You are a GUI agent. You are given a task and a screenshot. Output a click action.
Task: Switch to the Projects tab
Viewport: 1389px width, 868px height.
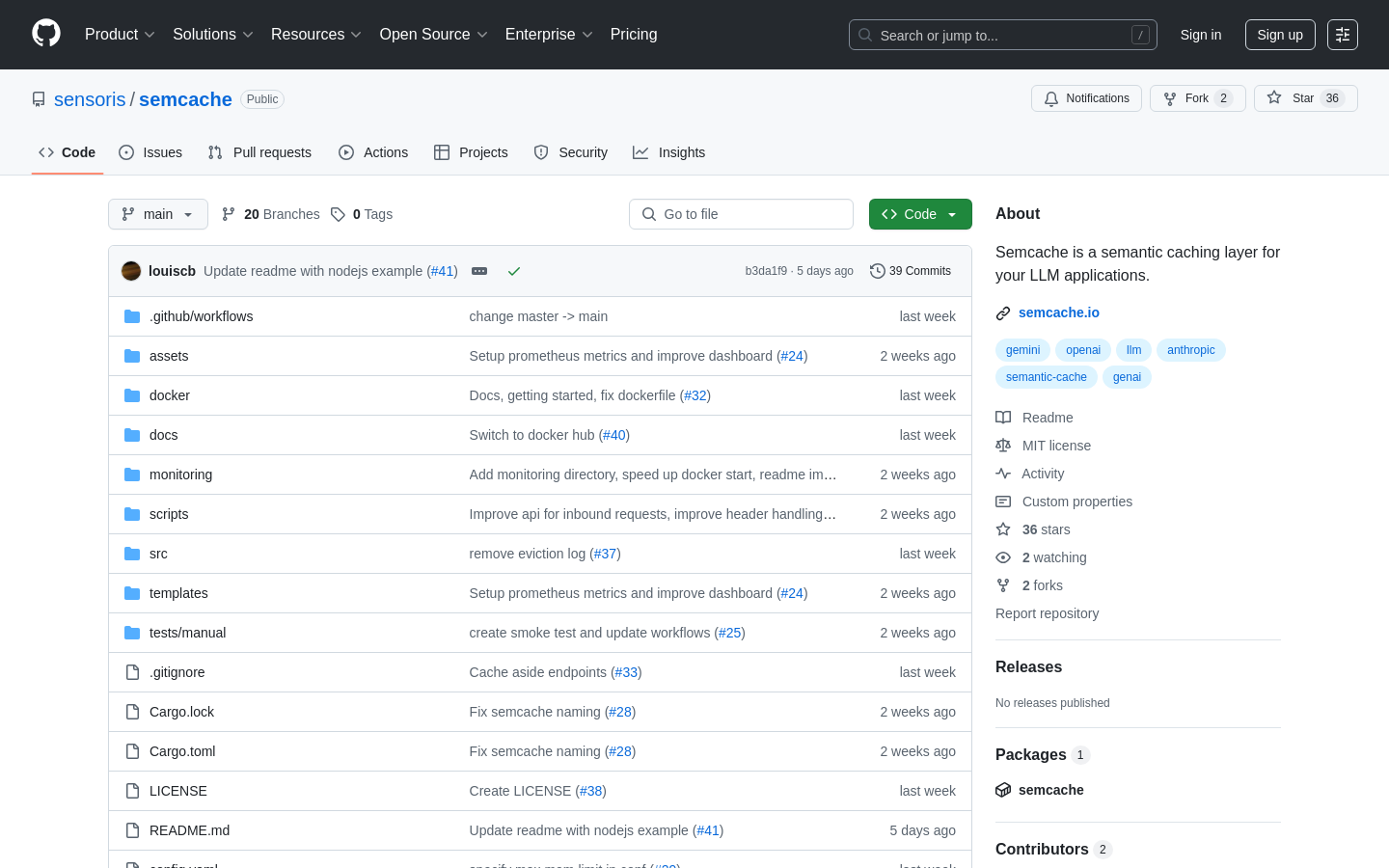(x=471, y=152)
